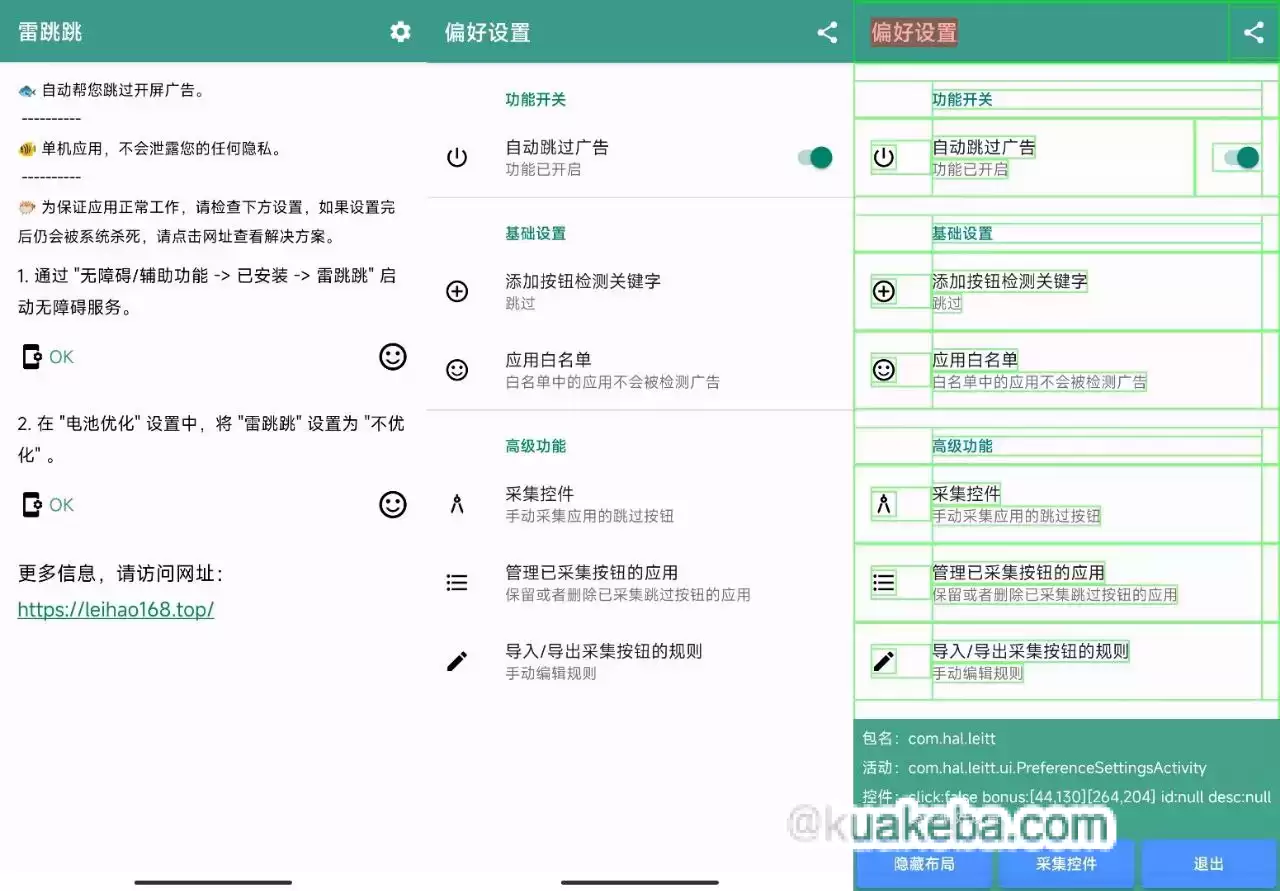The width and height of the screenshot is (1280, 891).
Task: Tap the share icon in the layout overlay header
Action: pyautogui.click(x=1253, y=31)
